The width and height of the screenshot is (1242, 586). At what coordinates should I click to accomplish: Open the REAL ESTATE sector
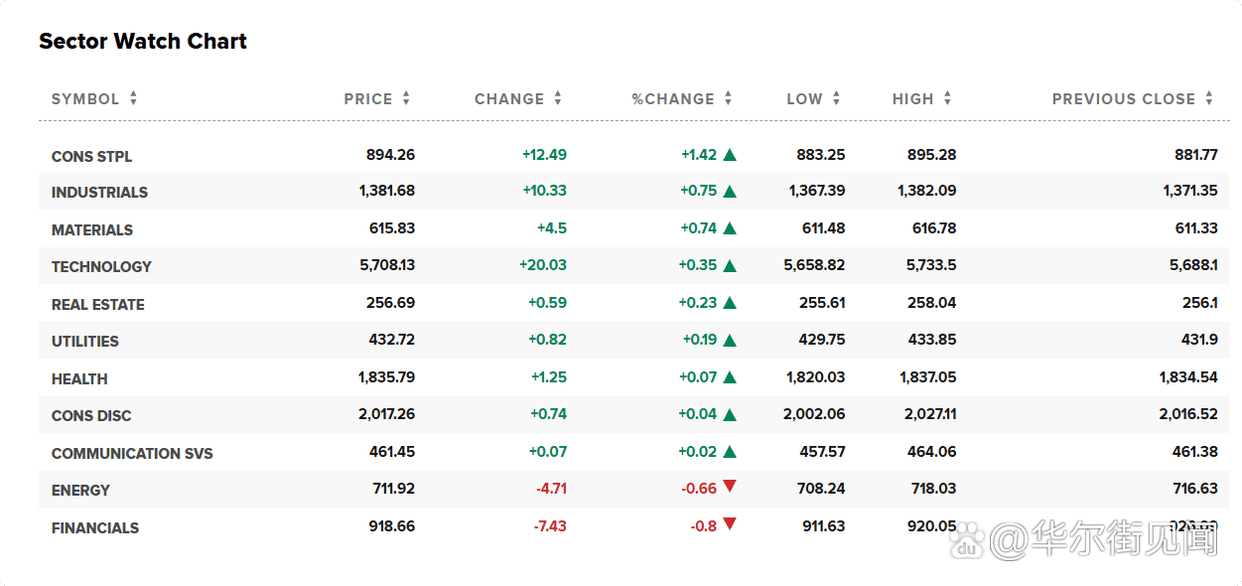pyautogui.click(x=98, y=304)
